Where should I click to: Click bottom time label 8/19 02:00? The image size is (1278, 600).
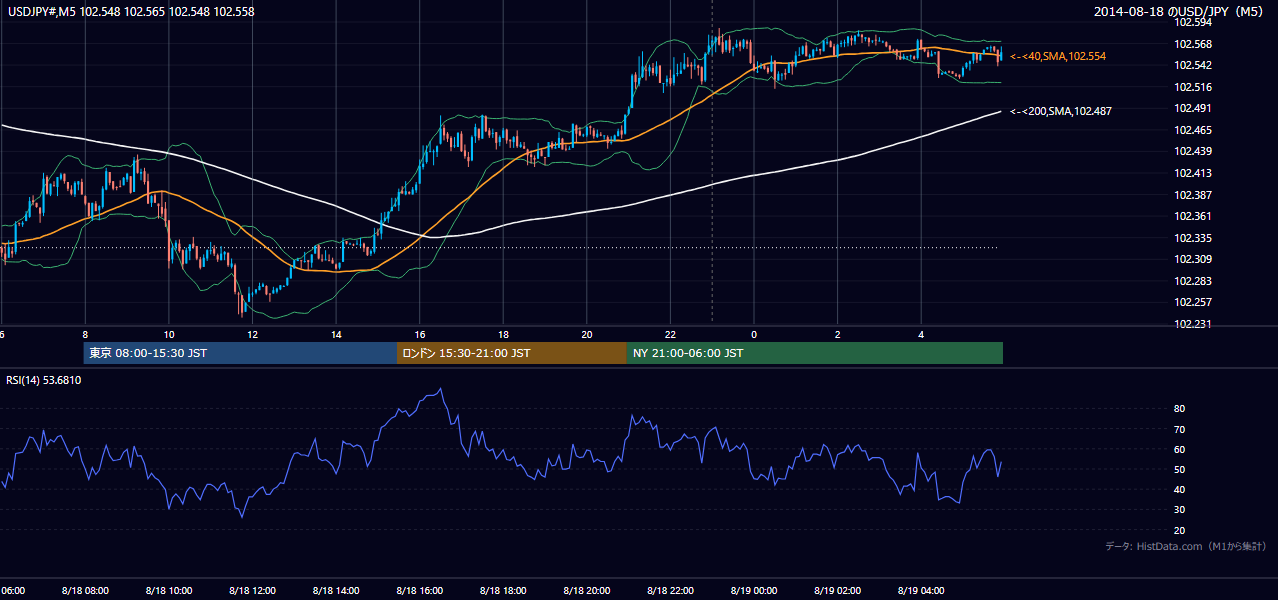[837, 590]
